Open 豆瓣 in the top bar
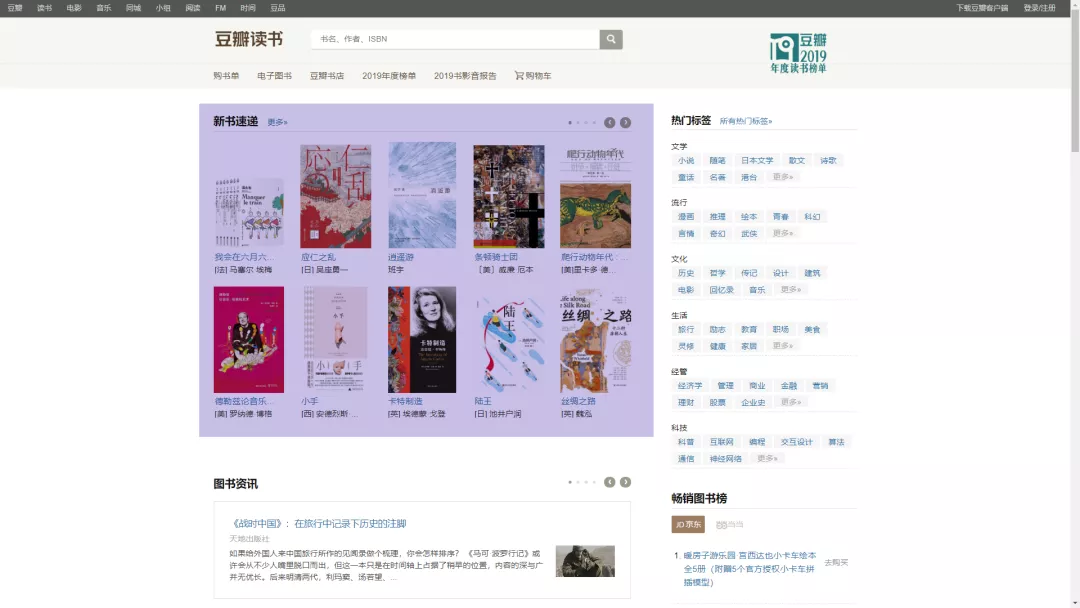1080x608 pixels. (x=15, y=8)
